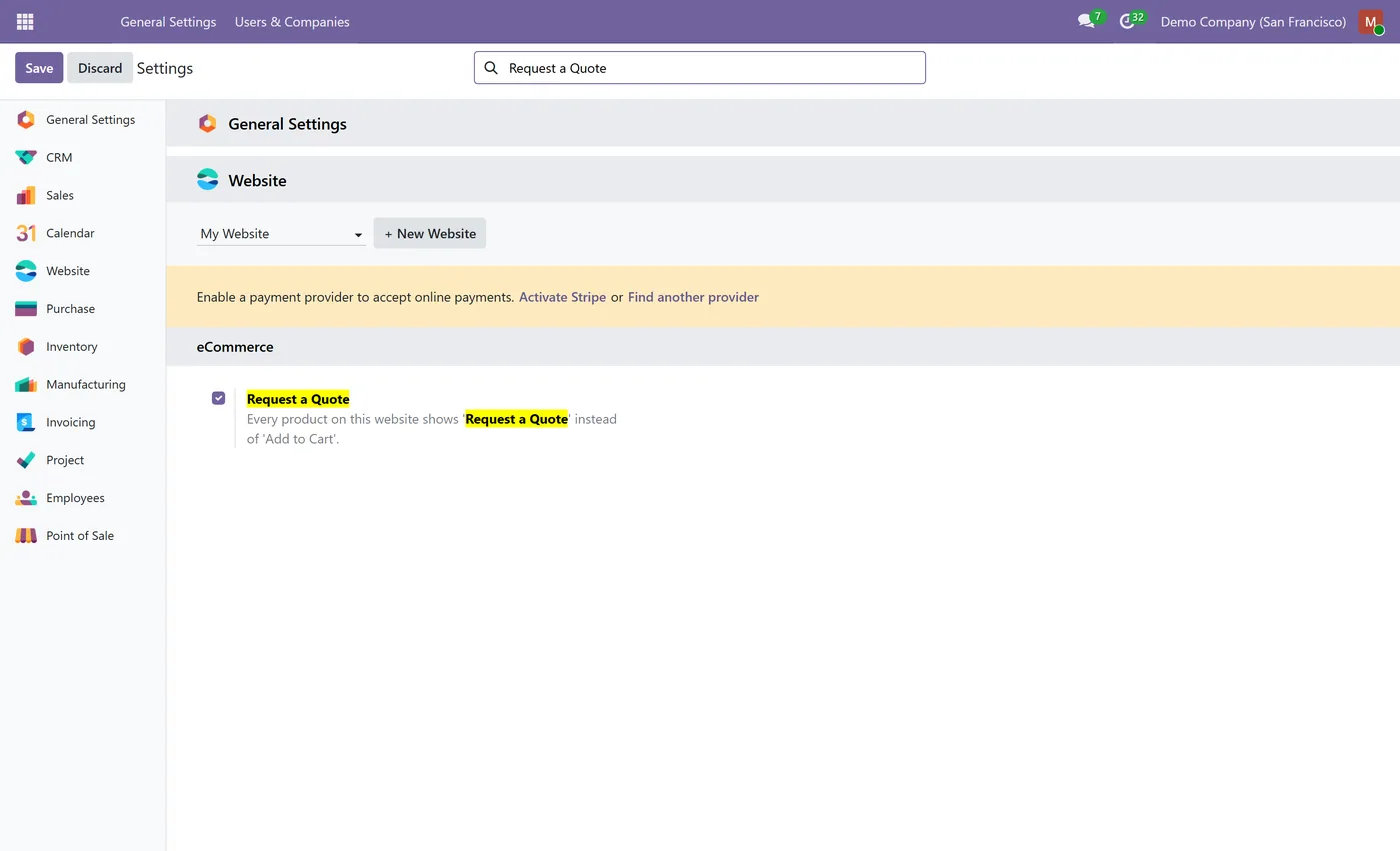Click the Settings breadcrumb title
The image size is (1400, 851).
click(165, 68)
